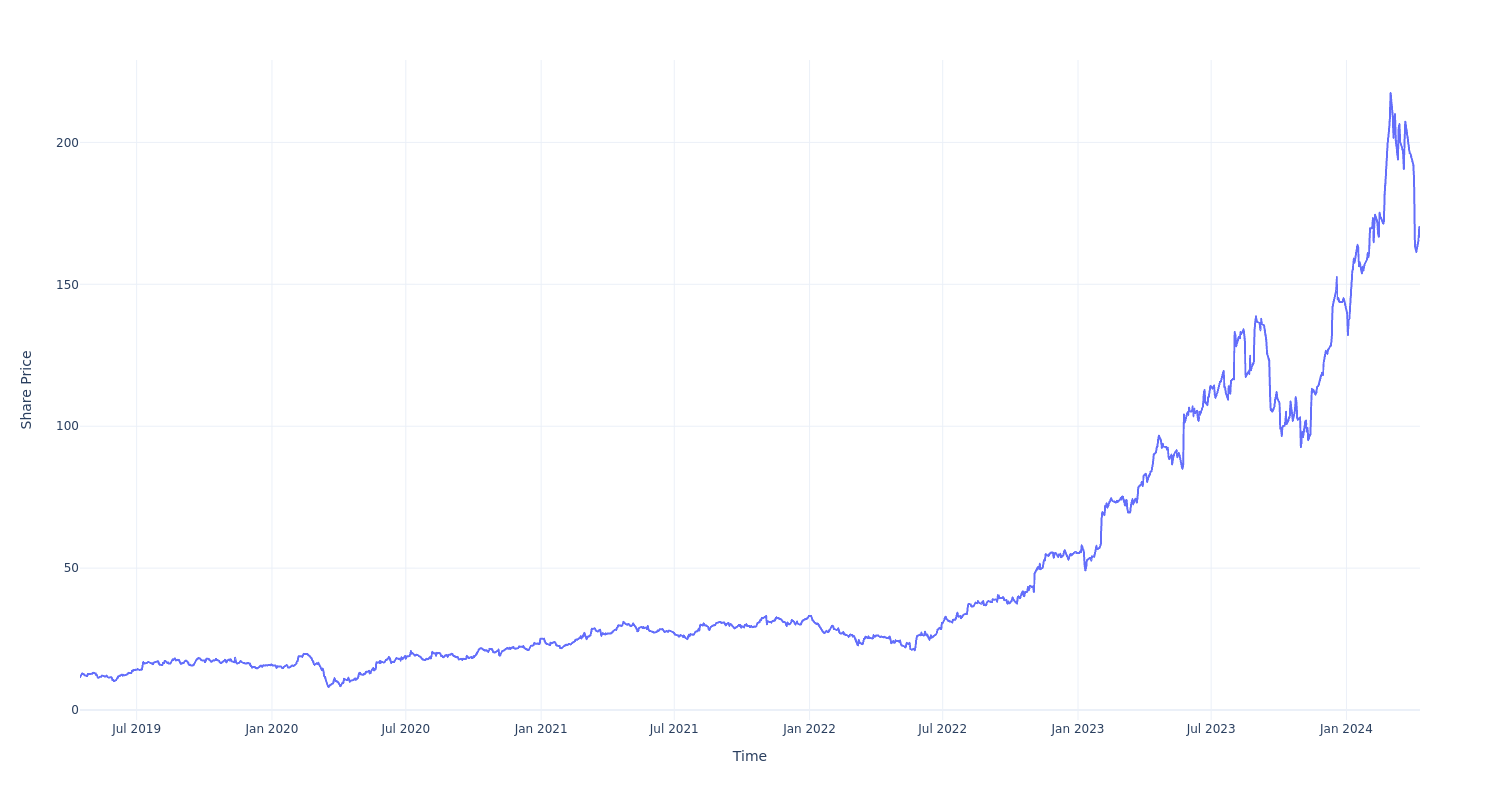This screenshot has width=1500, height=800.
Task: Click the 'Jul 2019' x-axis label
Action: (136, 729)
